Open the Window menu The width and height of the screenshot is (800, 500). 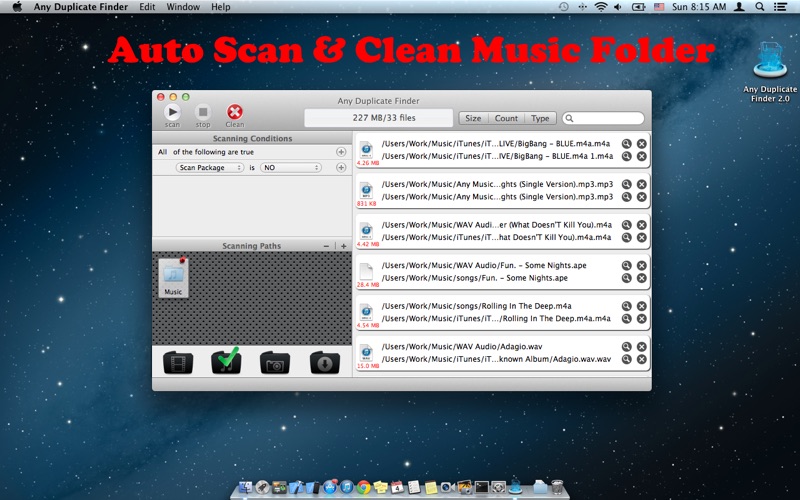tap(183, 7)
